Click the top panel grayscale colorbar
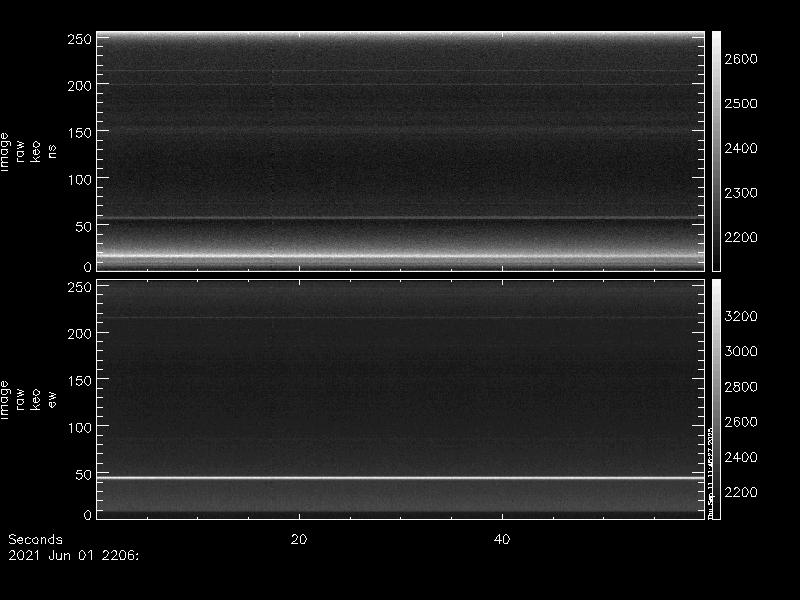Image resolution: width=800 pixels, height=600 pixels. [x=716, y=150]
